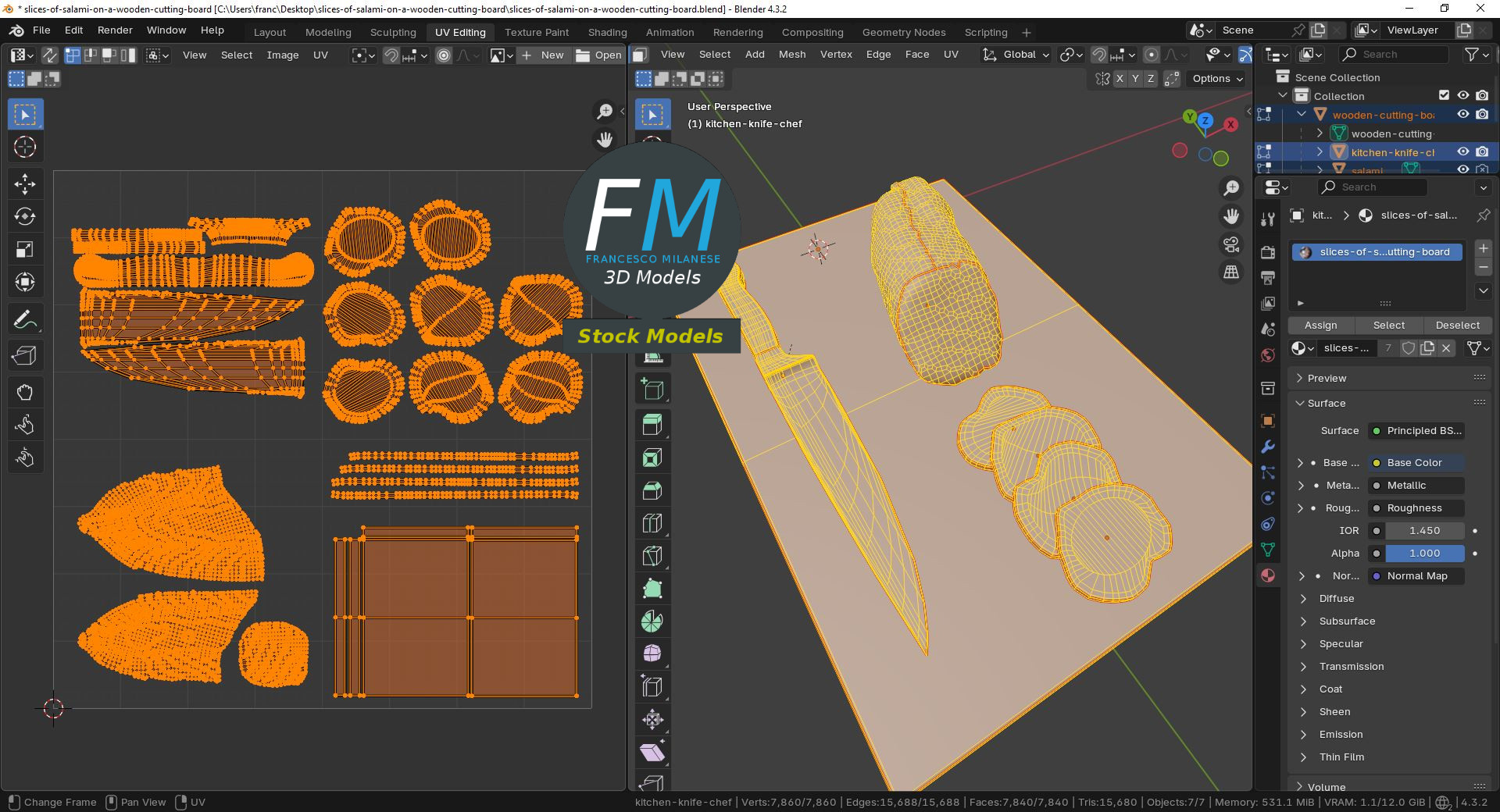The width and height of the screenshot is (1500, 812).
Task: Switch to the Geometry Nodes workspace tab
Action: click(x=904, y=32)
